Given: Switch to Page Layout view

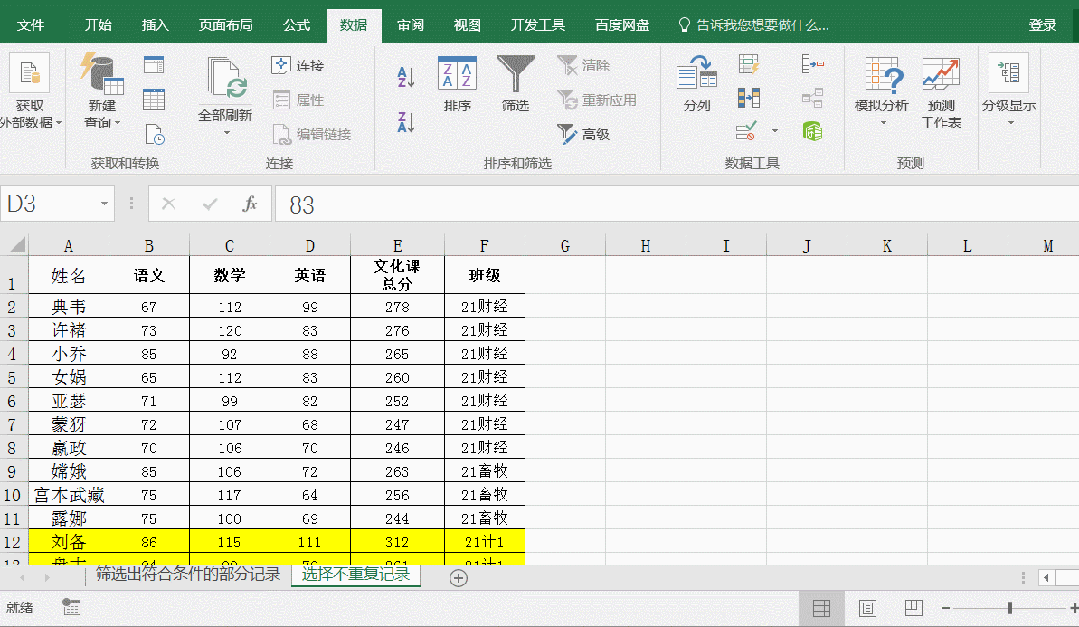Looking at the screenshot, I should pos(867,608).
